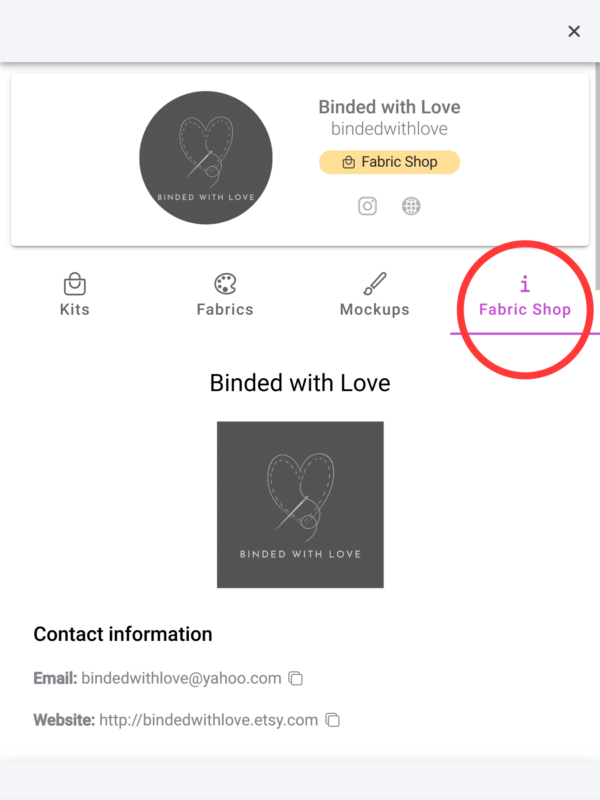This screenshot has height=800, width=600.
Task: Click the Kits shopping bag icon
Action: click(x=74, y=284)
